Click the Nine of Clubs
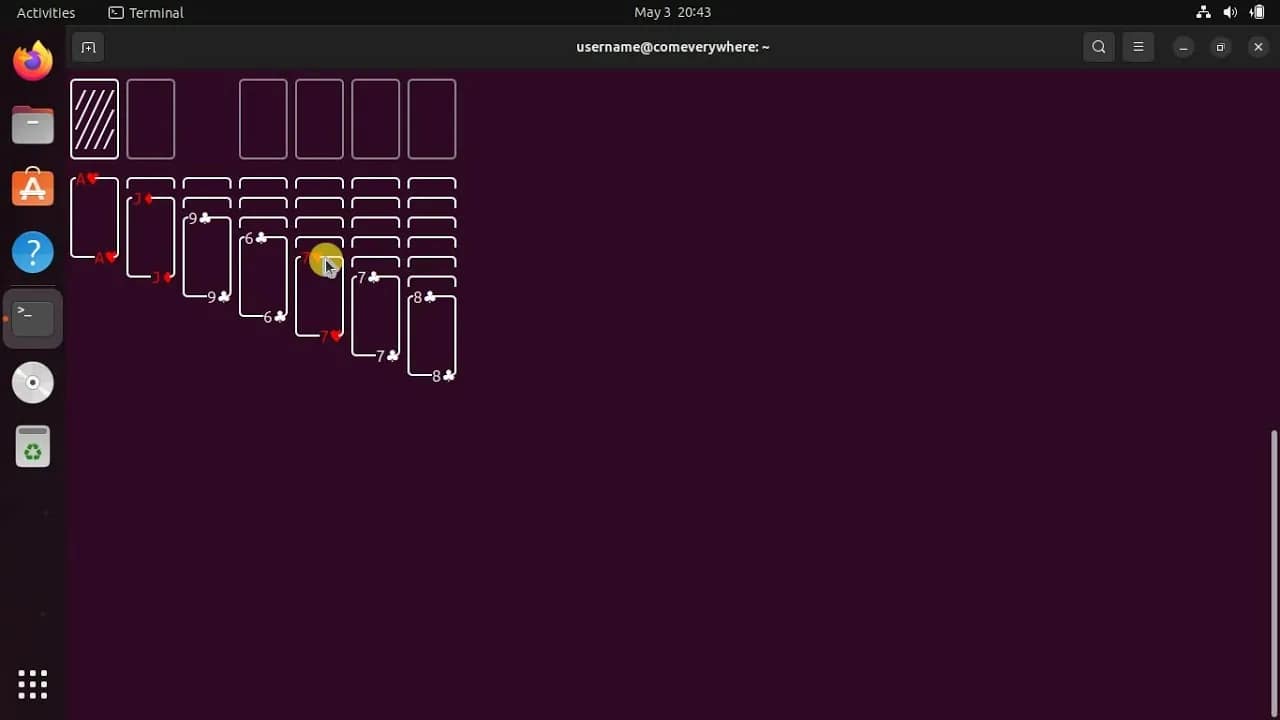 pyautogui.click(x=206, y=257)
